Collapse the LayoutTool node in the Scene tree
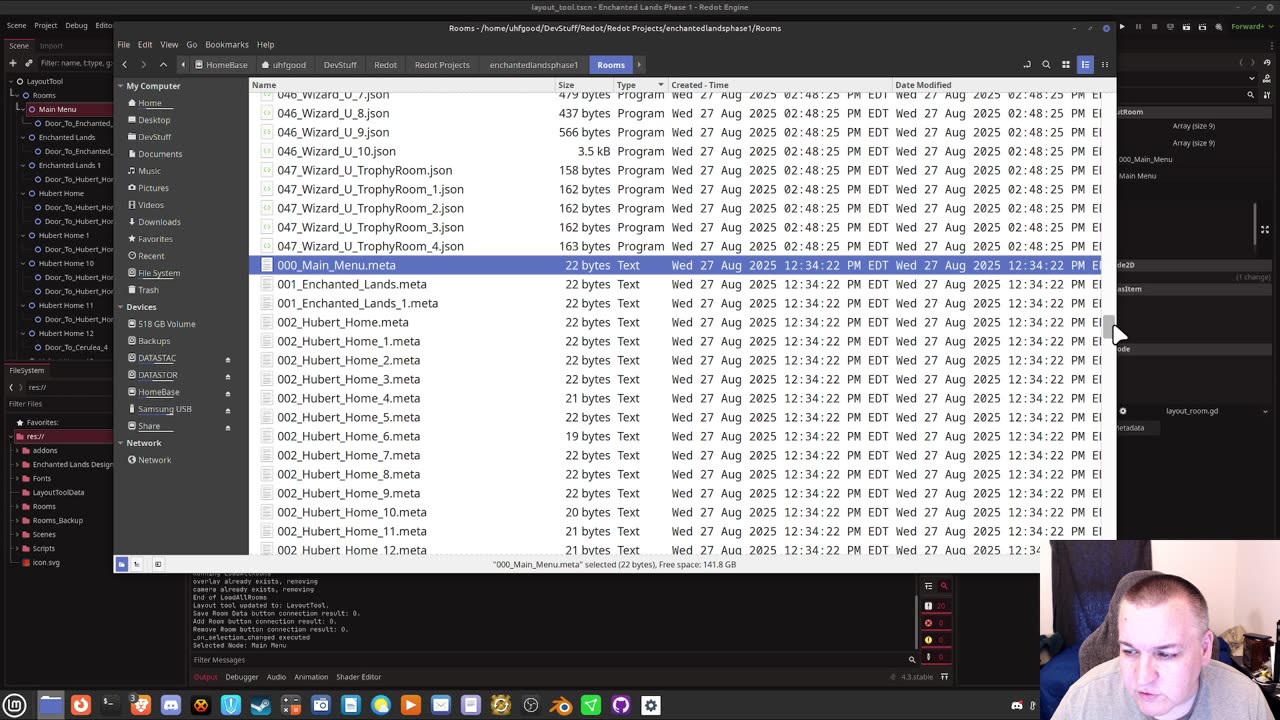Viewport: 1280px width, 720px height. (x=9, y=81)
